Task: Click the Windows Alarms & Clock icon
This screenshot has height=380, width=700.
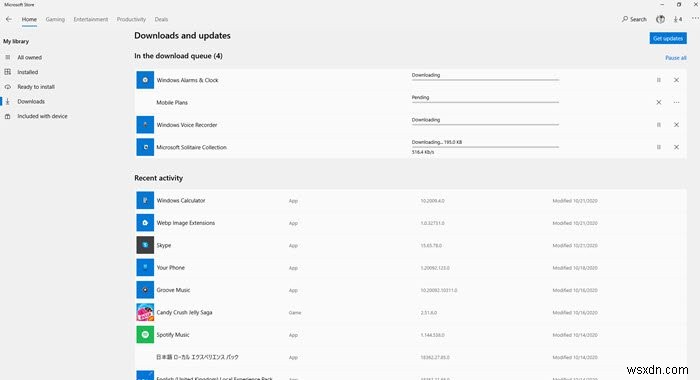Action: pyautogui.click(x=145, y=80)
